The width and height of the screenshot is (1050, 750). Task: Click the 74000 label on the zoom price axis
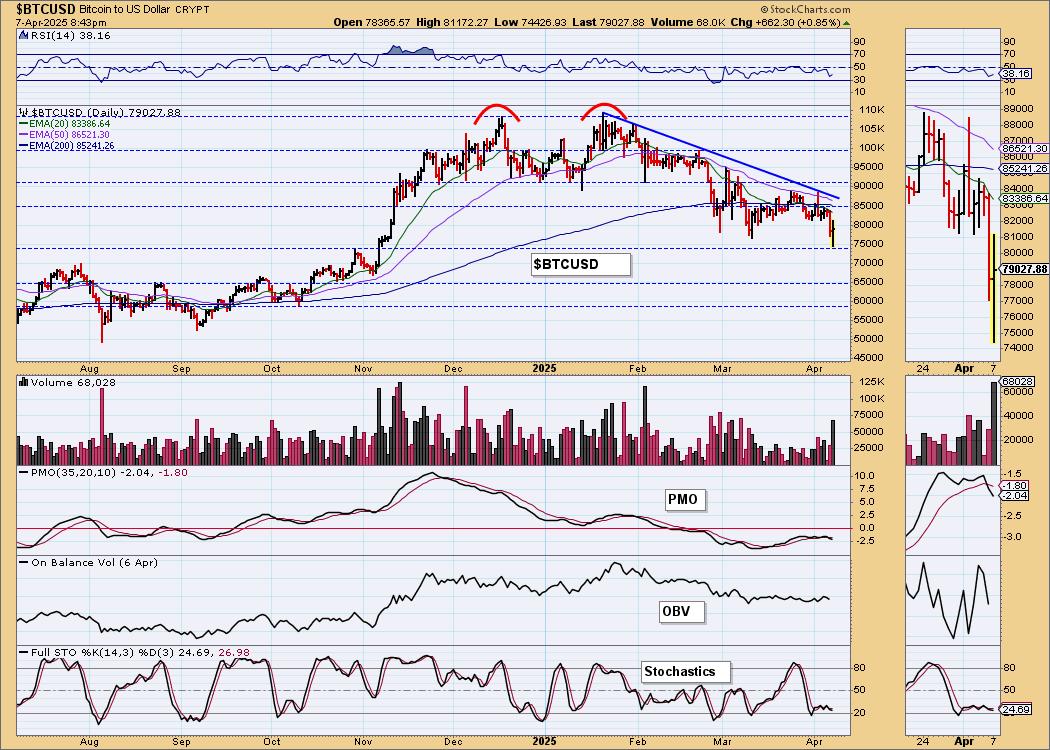point(1019,348)
